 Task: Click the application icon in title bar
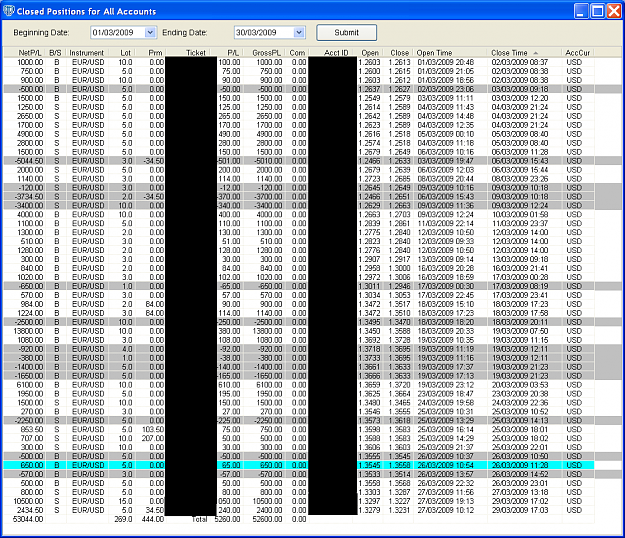(x=9, y=11)
